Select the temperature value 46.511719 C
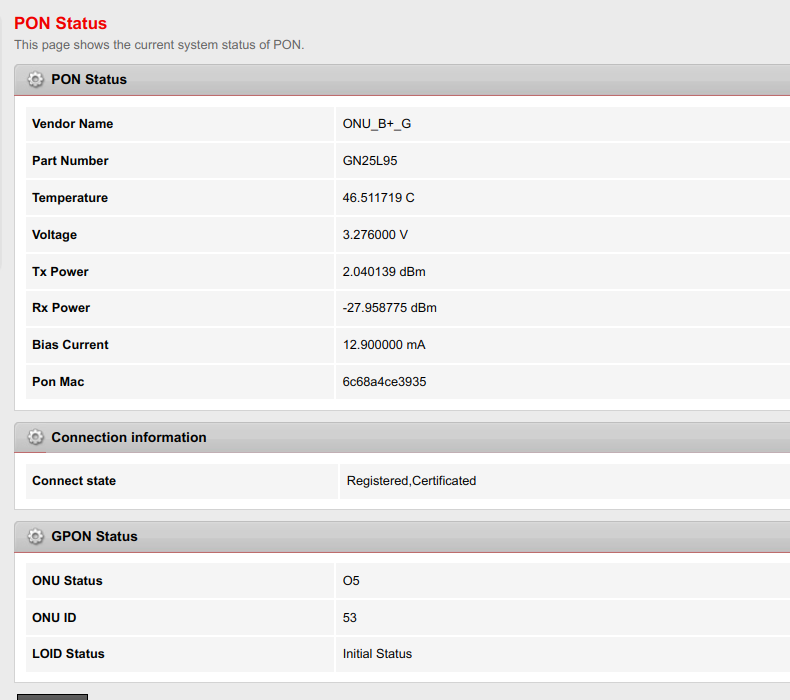Screen dimensions: 790x700 pos(378,198)
